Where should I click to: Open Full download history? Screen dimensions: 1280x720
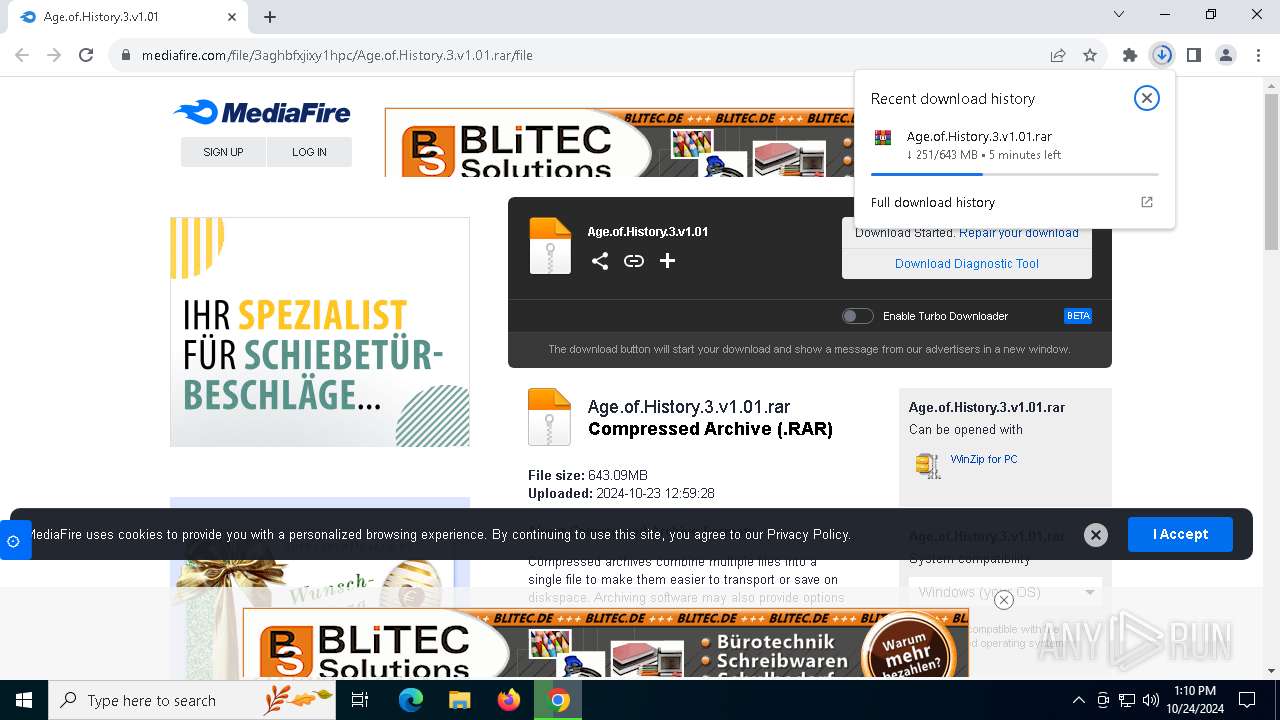933,202
